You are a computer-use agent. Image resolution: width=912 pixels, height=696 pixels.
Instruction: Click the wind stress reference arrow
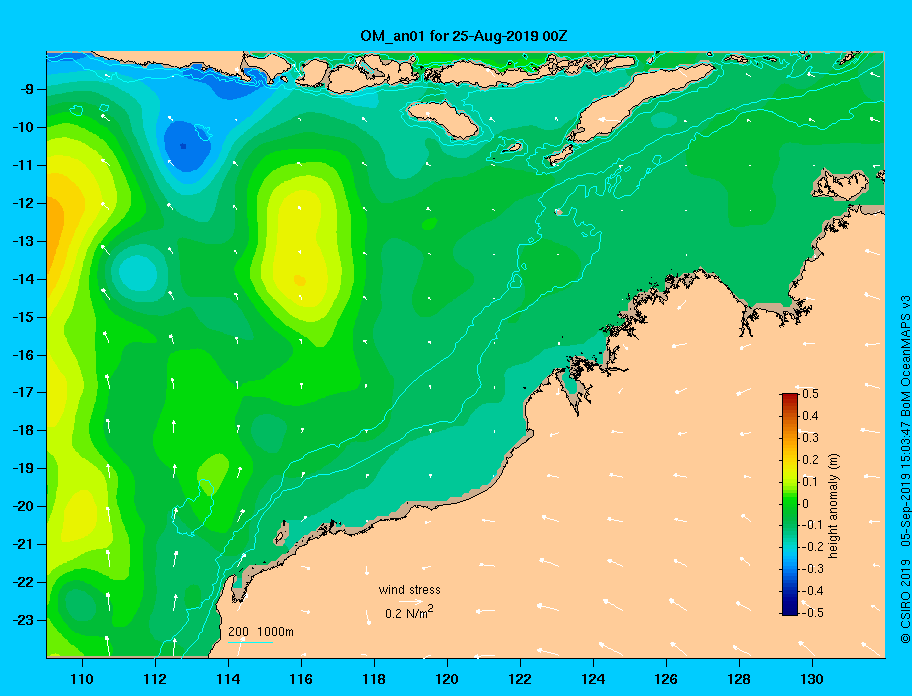point(410,601)
